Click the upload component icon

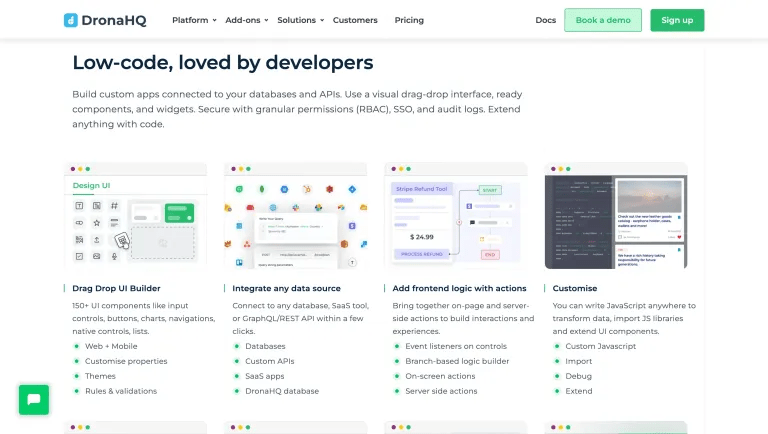[x=96, y=240]
